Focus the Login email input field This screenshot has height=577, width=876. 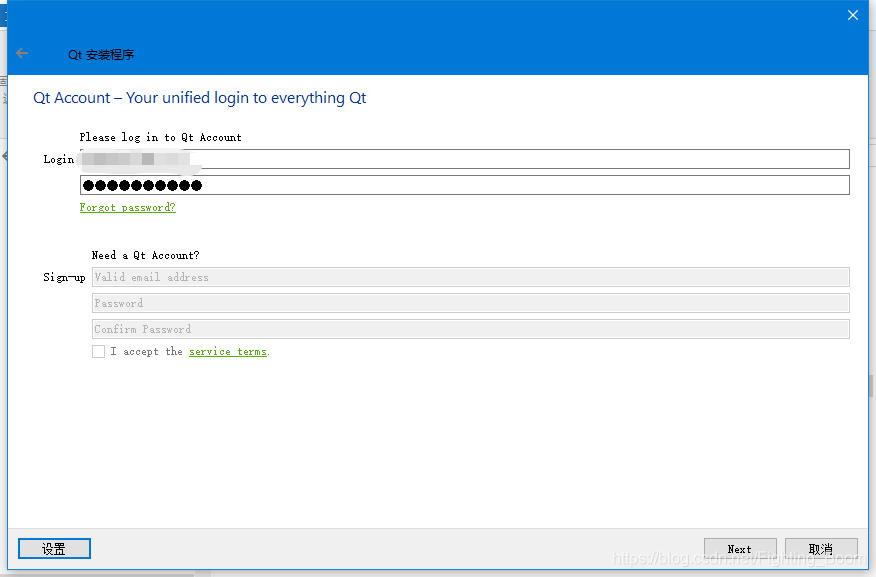465,159
